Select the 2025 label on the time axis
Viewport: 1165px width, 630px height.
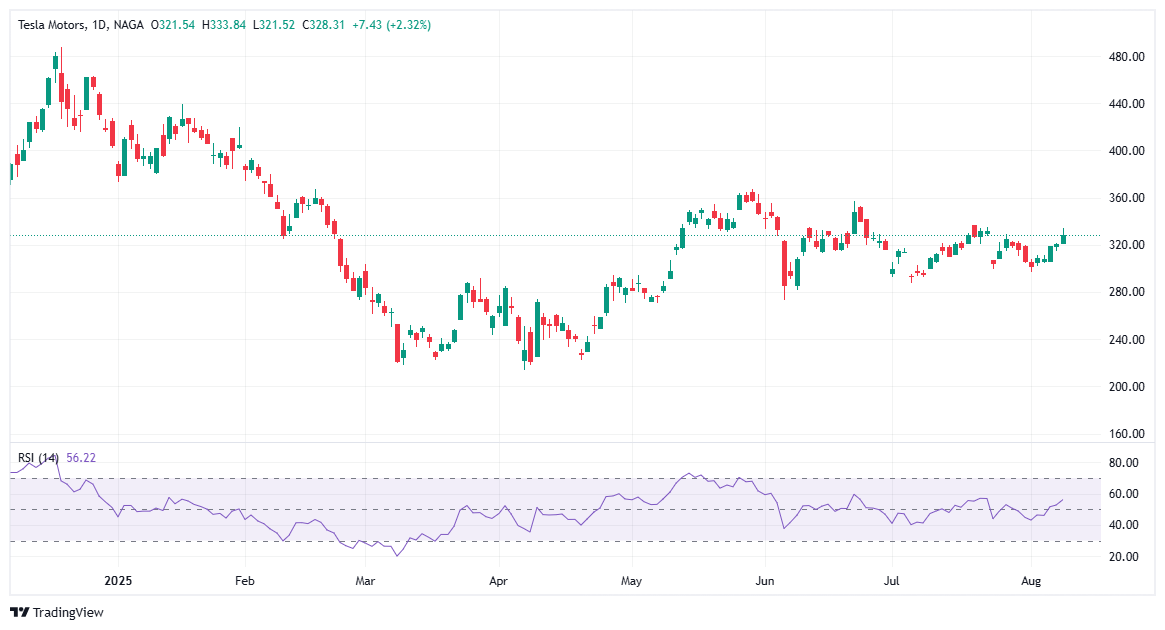(x=117, y=580)
